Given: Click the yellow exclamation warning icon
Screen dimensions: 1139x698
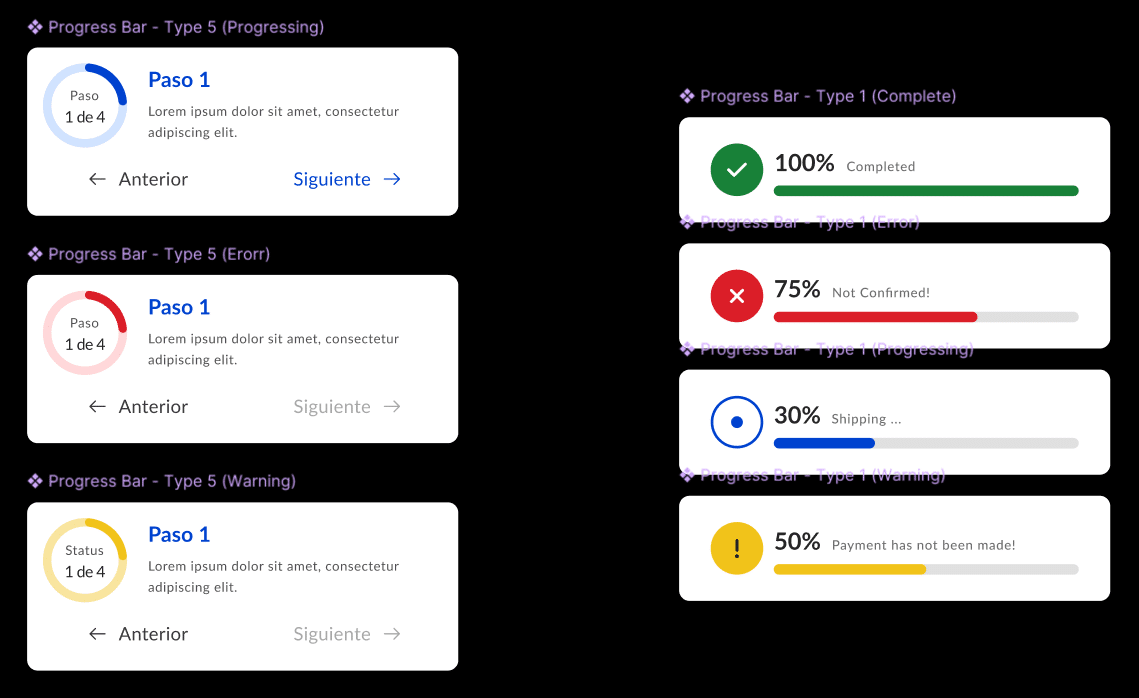Looking at the screenshot, I should click(737, 548).
